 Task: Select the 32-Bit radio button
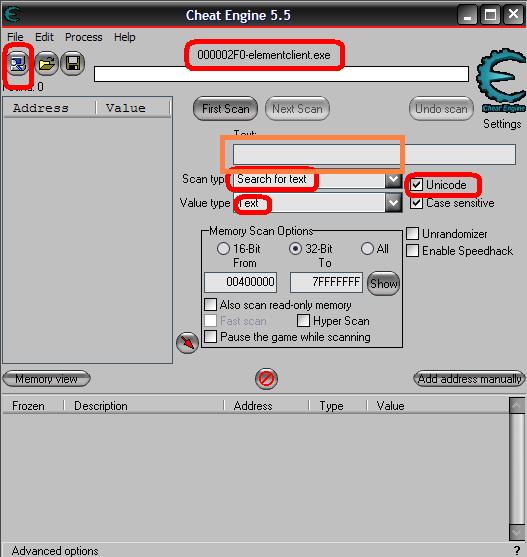295,248
